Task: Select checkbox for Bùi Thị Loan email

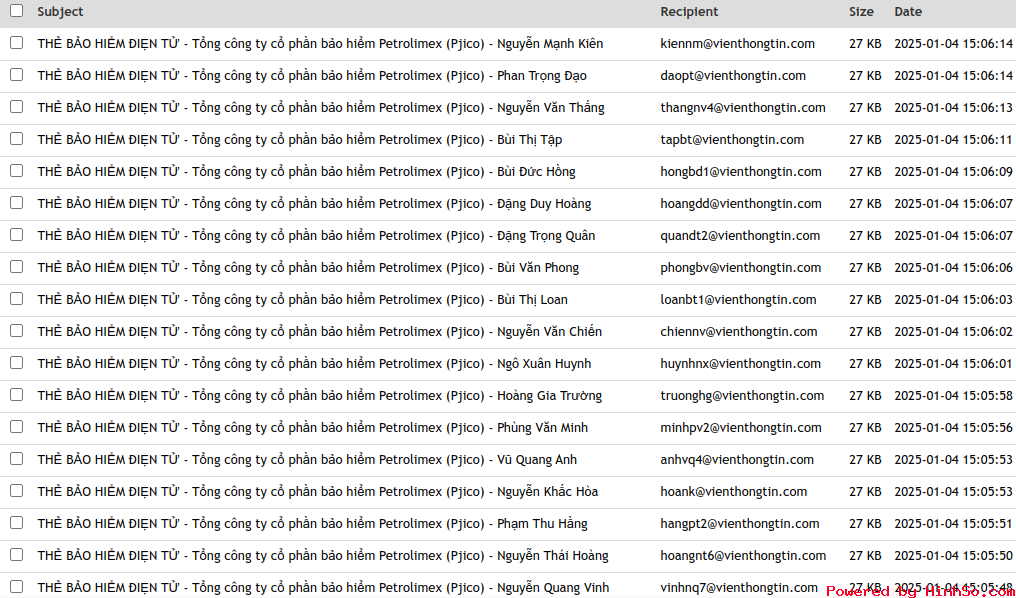Action: [x=16, y=299]
